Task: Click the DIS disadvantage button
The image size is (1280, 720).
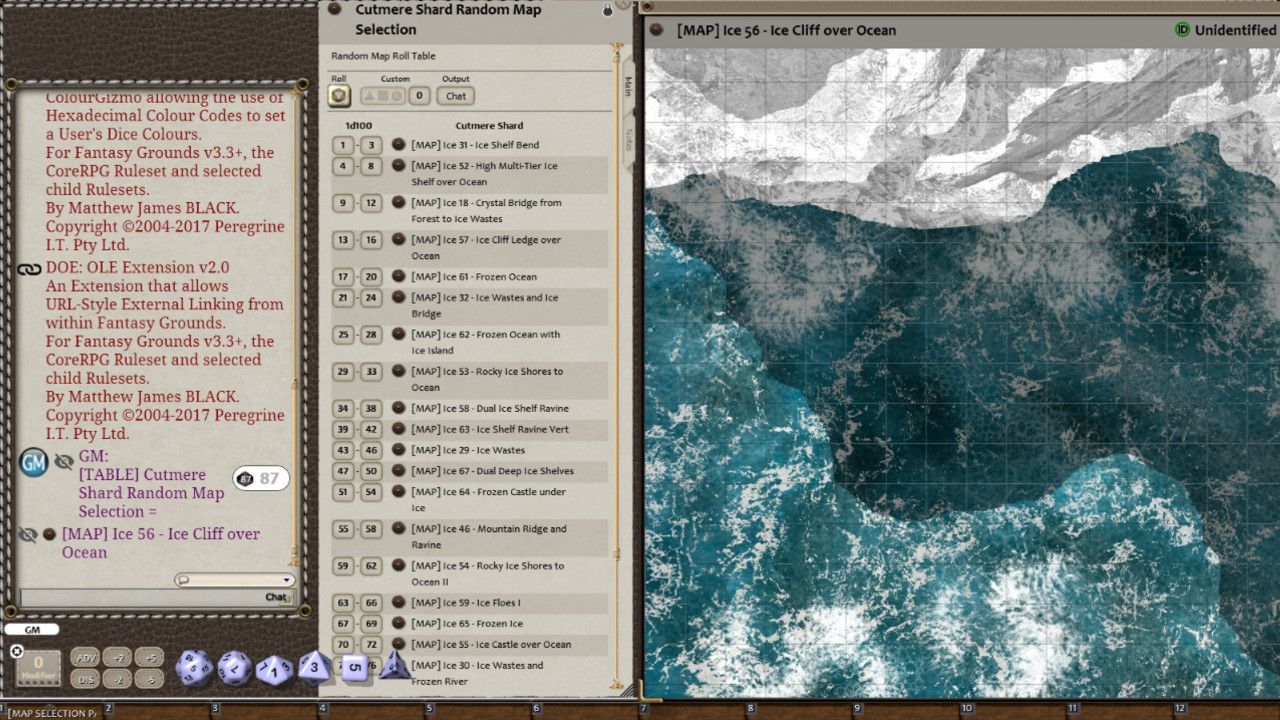Action: click(x=86, y=678)
